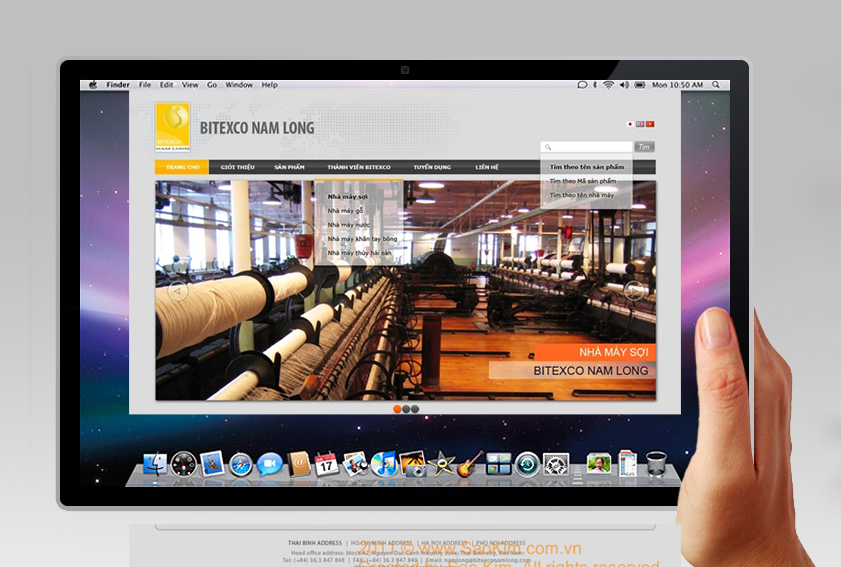Choose Tìm theo tên nhà máy option

(581, 195)
